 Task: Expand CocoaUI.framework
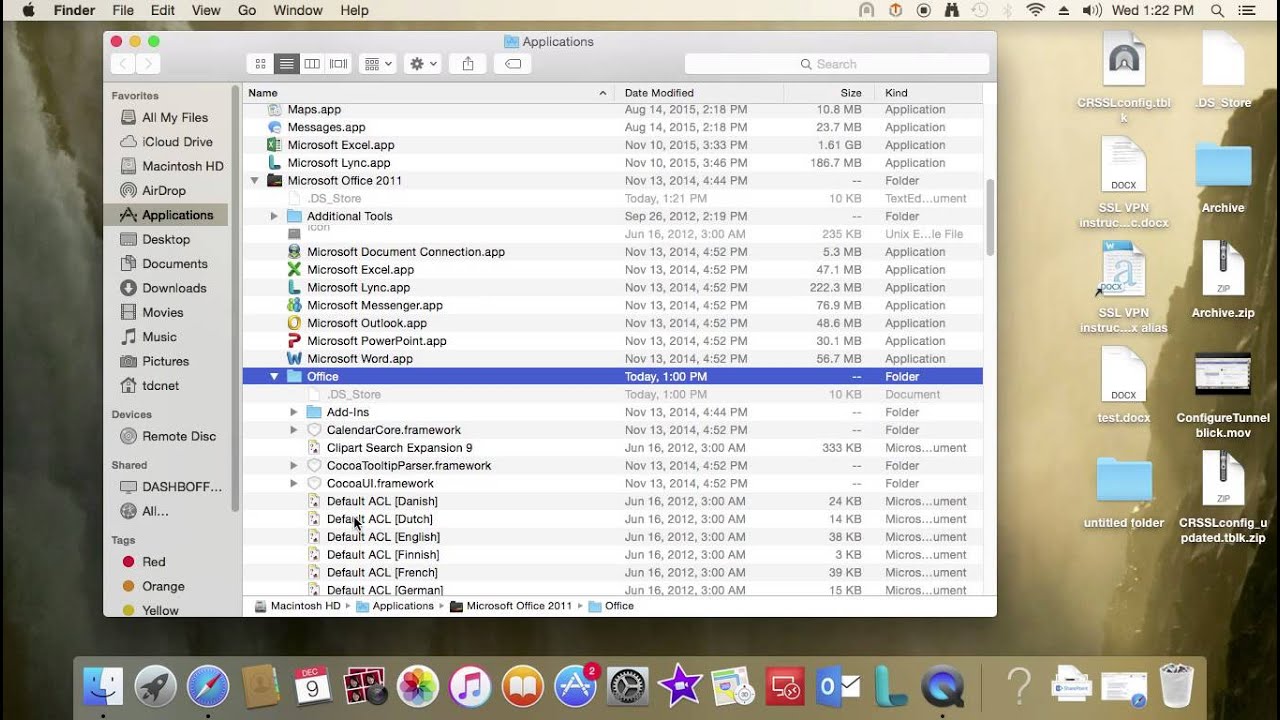point(293,484)
